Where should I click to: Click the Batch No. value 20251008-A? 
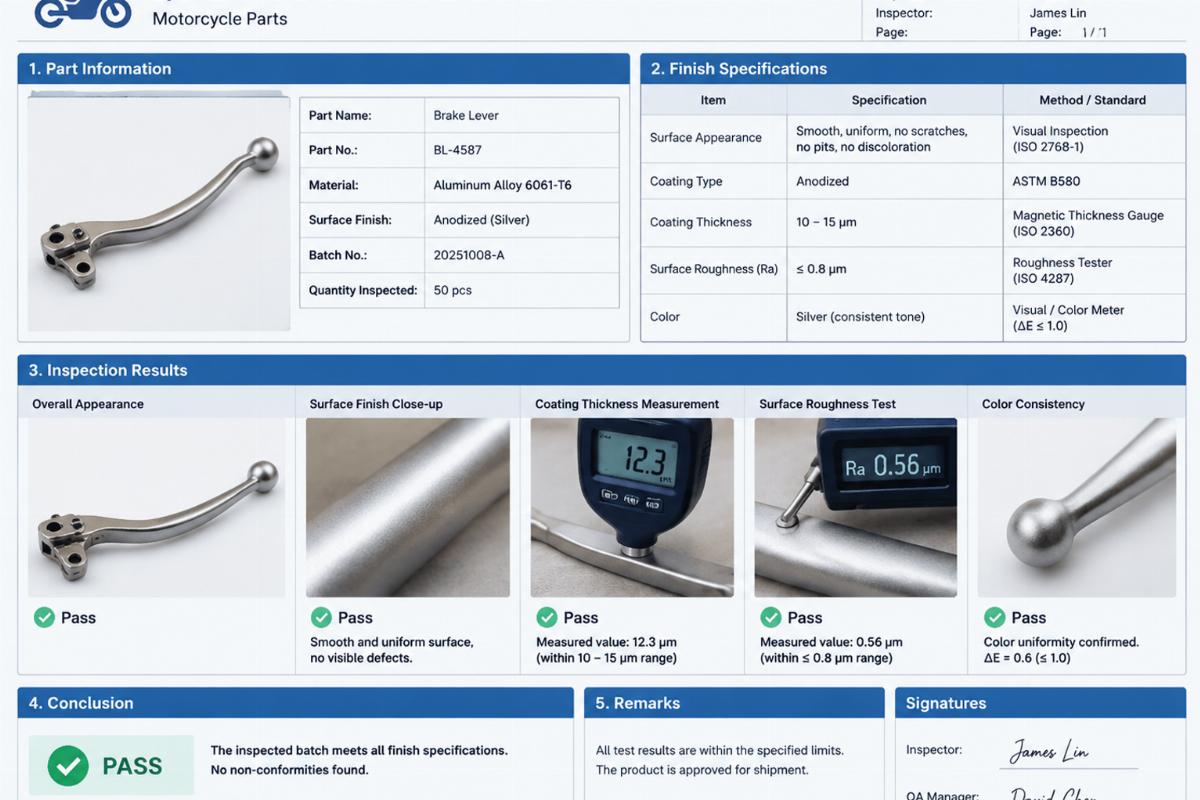pos(469,255)
